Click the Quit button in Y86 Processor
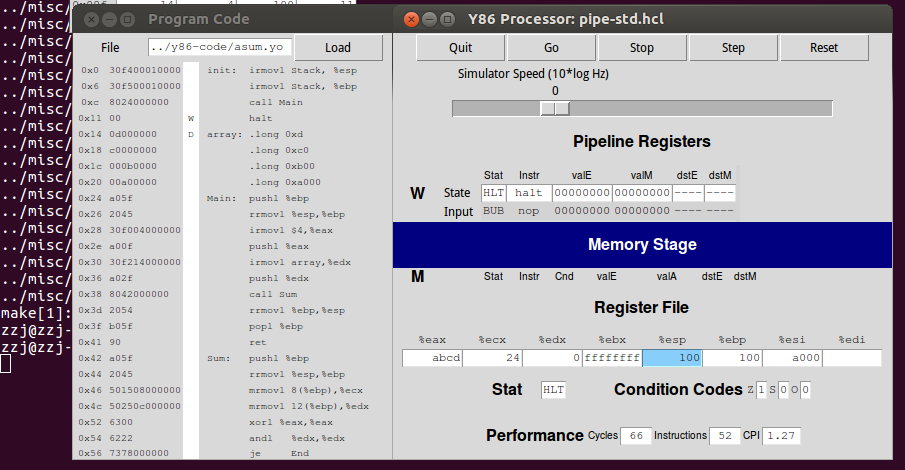The image size is (905, 470). [461, 48]
